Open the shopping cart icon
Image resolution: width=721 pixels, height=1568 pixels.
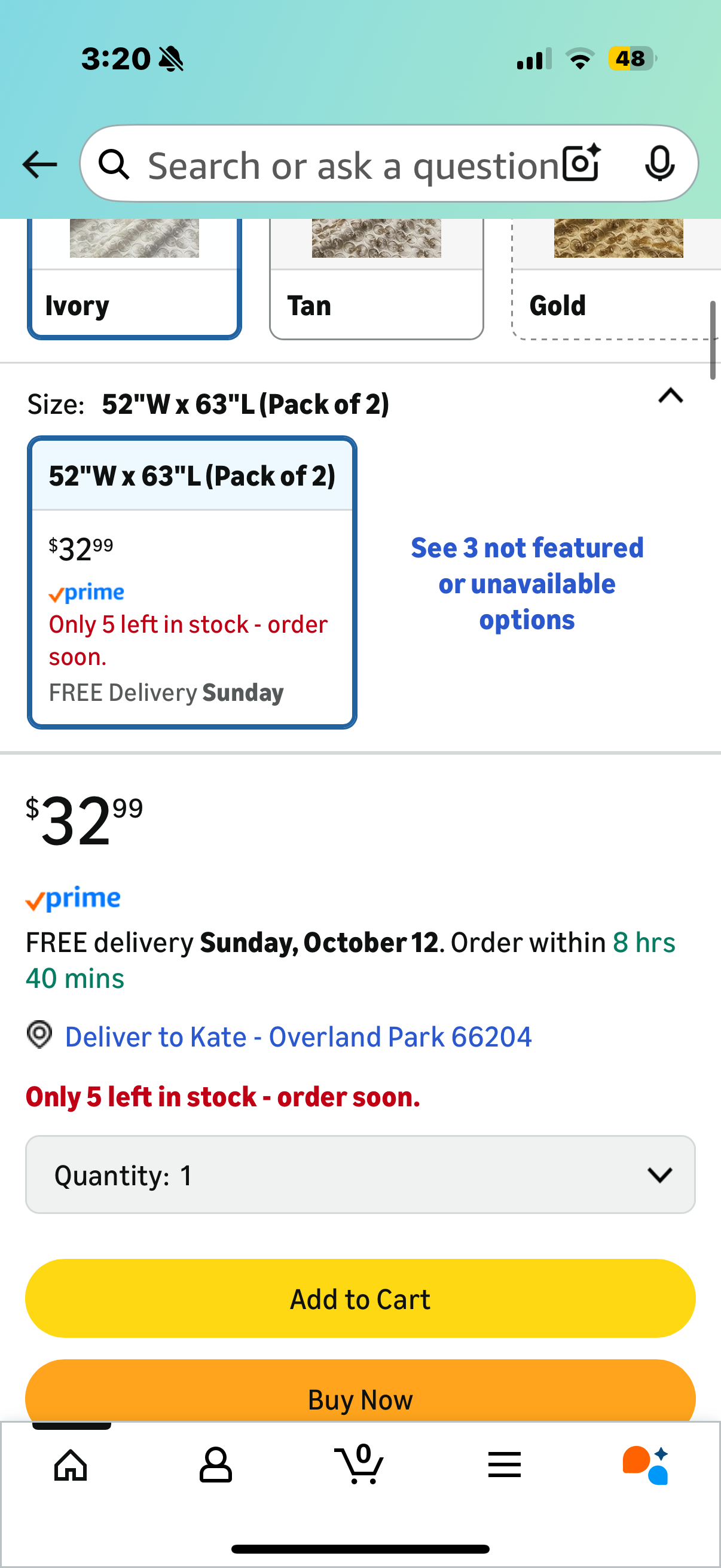point(360,1465)
